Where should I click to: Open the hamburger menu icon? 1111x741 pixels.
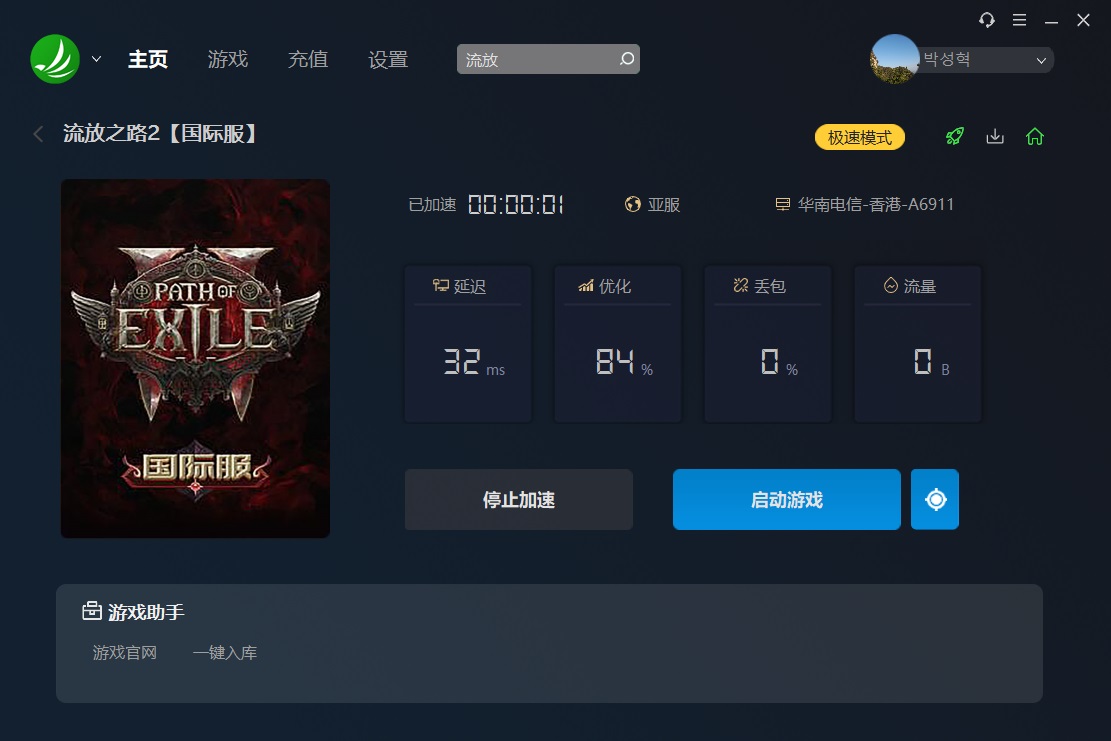pyautogui.click(x=1019, y=20)
